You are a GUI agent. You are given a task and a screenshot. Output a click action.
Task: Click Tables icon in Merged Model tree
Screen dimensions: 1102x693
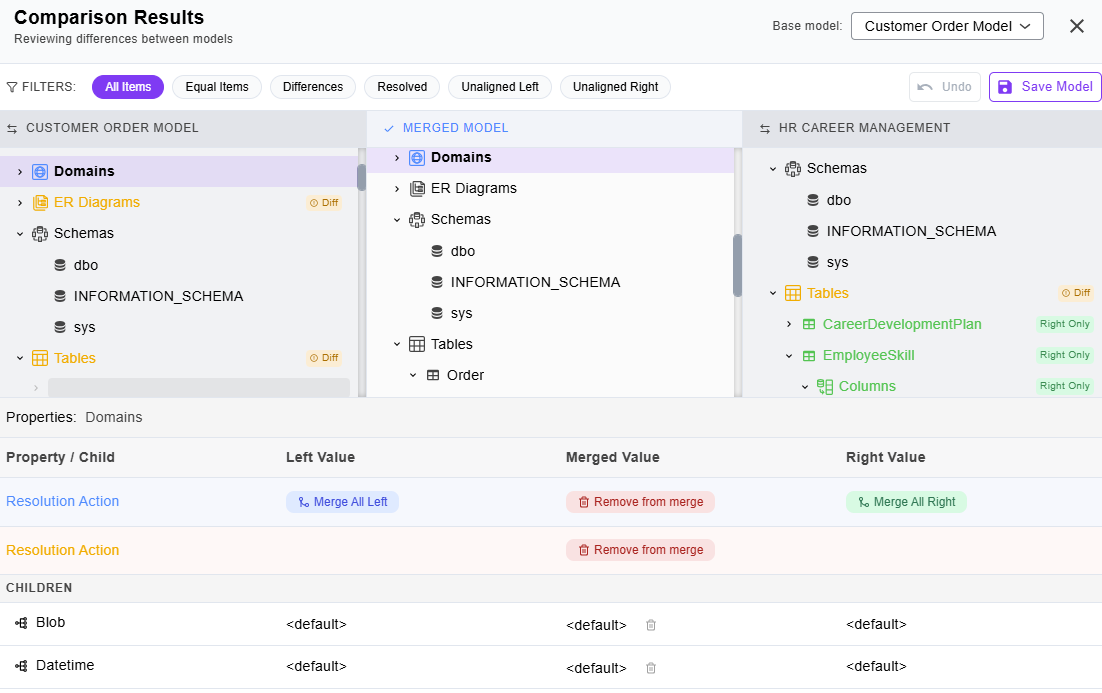tap(417, 344)
